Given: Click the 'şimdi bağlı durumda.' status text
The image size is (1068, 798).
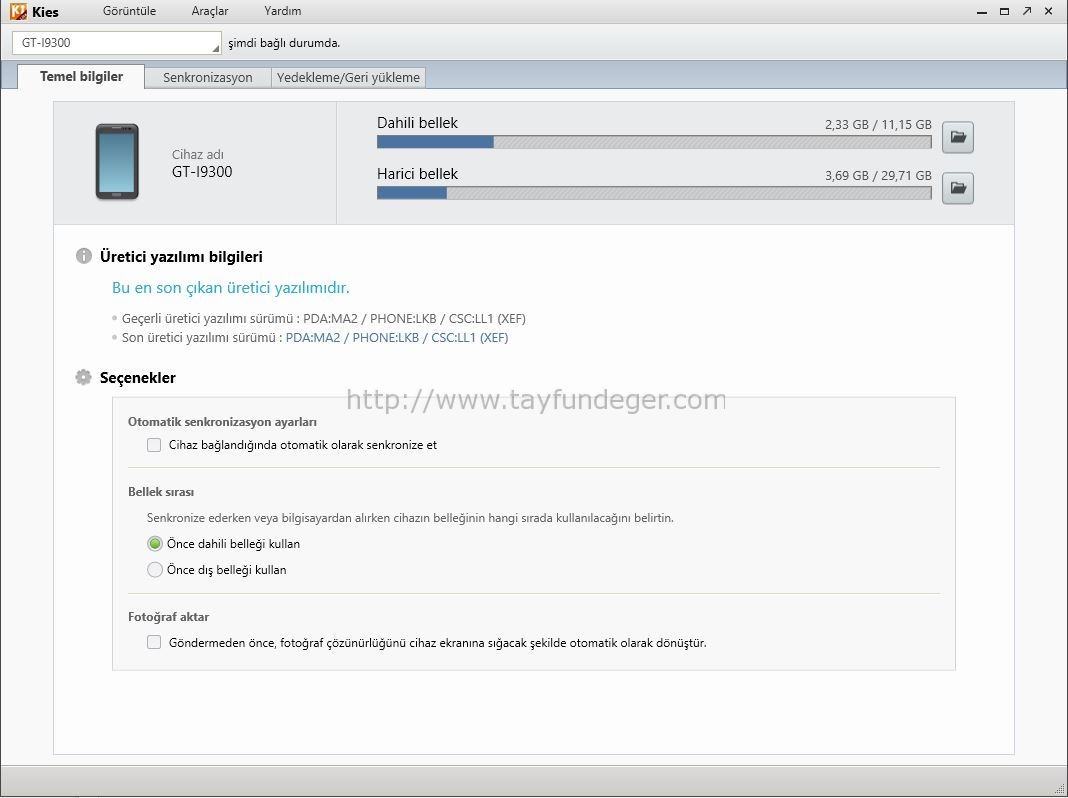Looking at the screenshot, I should pyautogui.click(x=284, y=43).
